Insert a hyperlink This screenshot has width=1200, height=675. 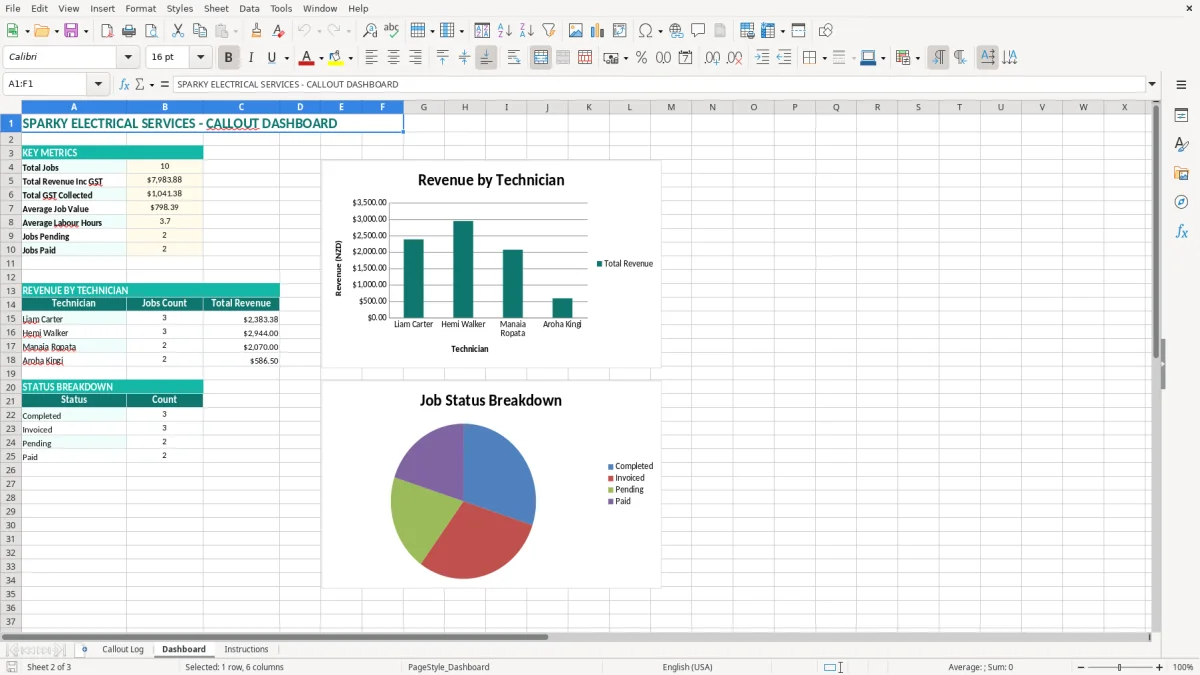point(676,31)
